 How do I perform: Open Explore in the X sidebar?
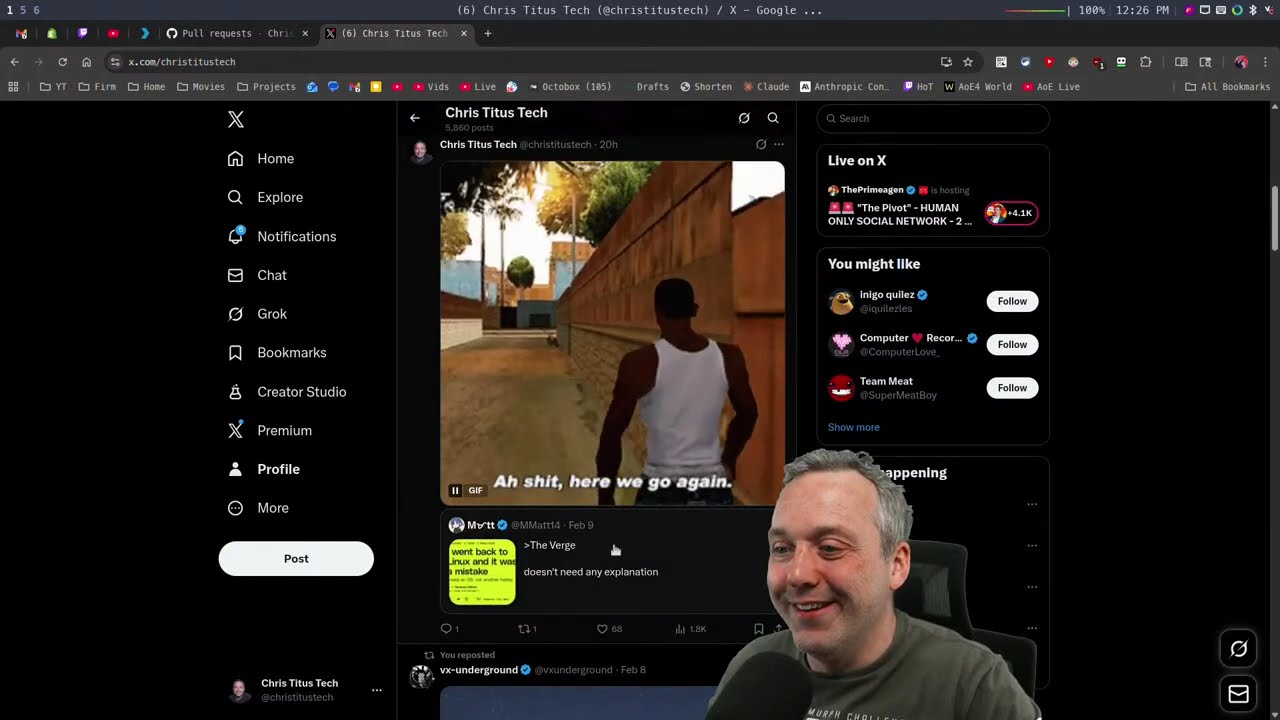[x=265, y=198]
